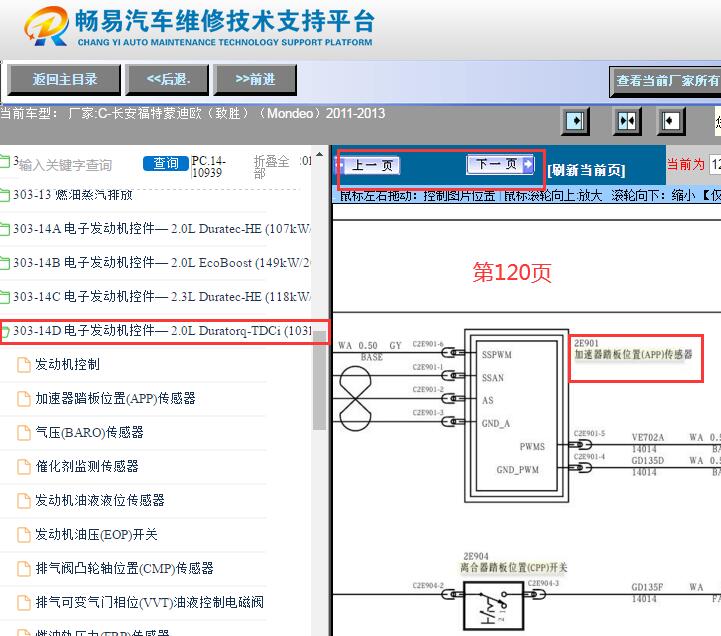Expand 303-14B 2.0L EcoBoost folder
This screenshot has height=636, width=721.
(161, 263)
